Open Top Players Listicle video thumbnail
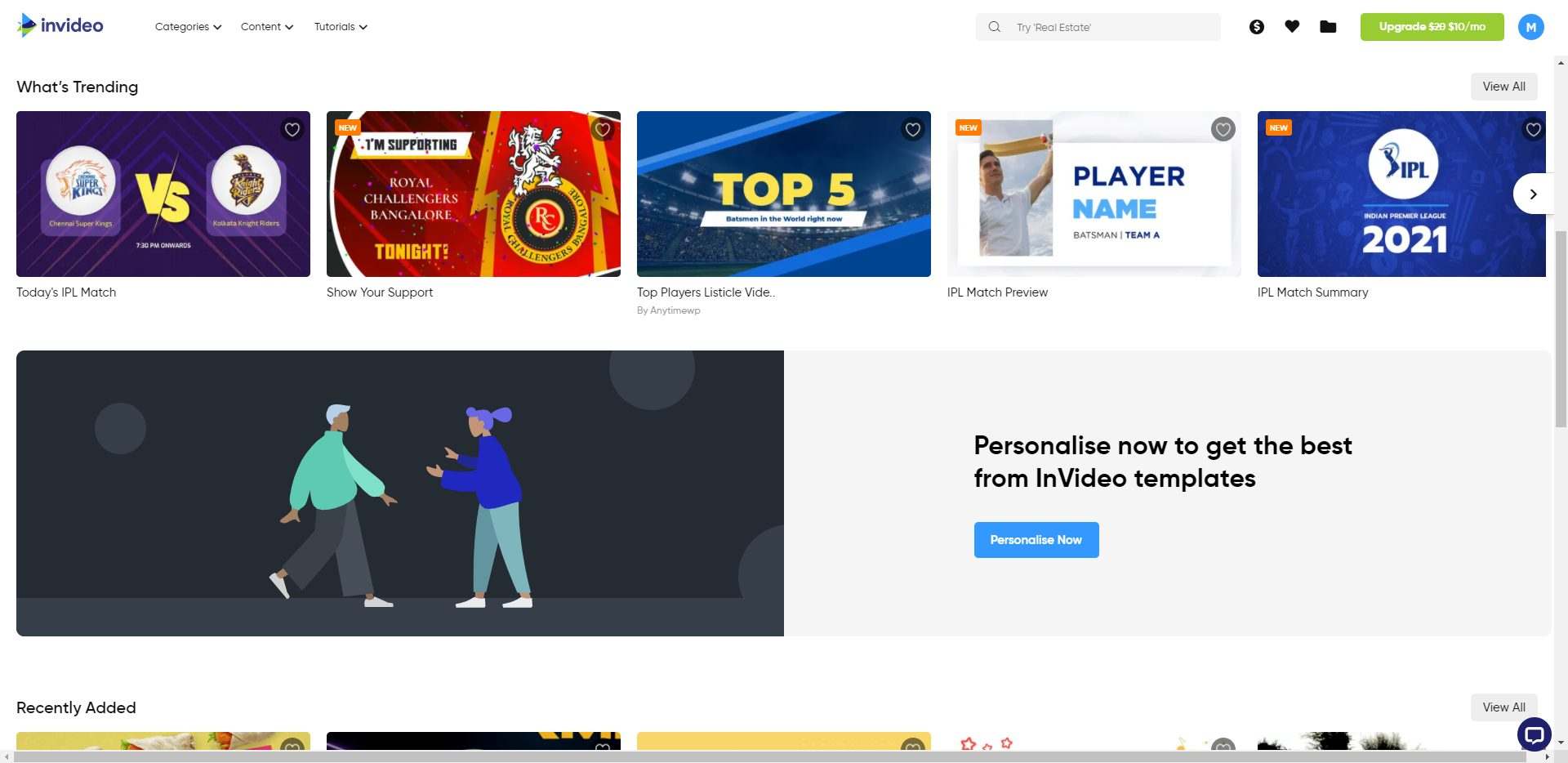 783,194
